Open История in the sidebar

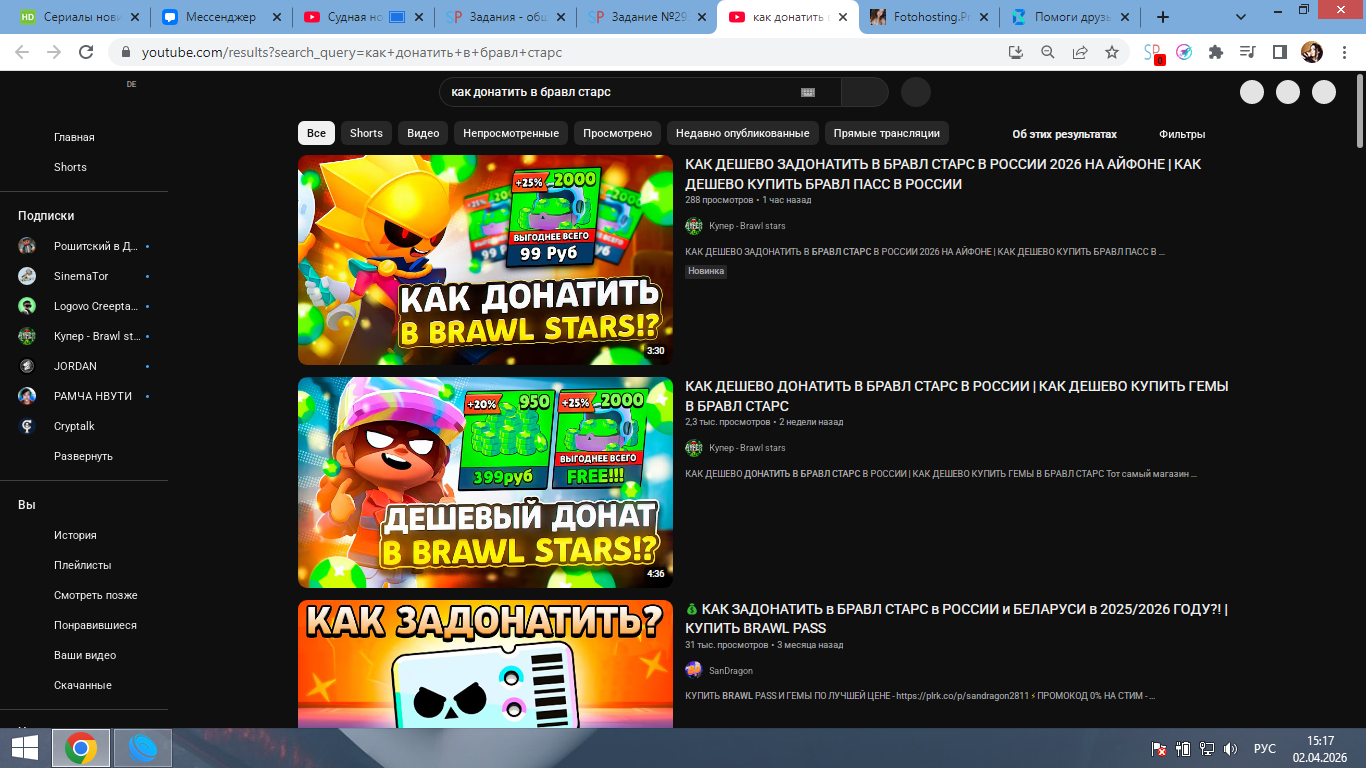pyautogui.click(x=75, y=535)
